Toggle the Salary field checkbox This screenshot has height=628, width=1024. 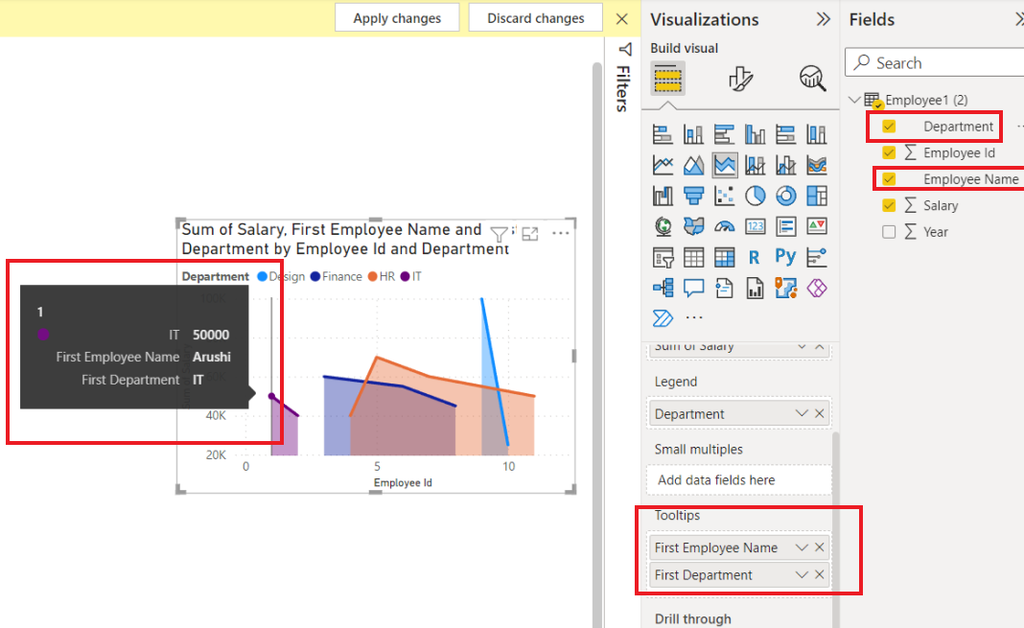point(889,205)
